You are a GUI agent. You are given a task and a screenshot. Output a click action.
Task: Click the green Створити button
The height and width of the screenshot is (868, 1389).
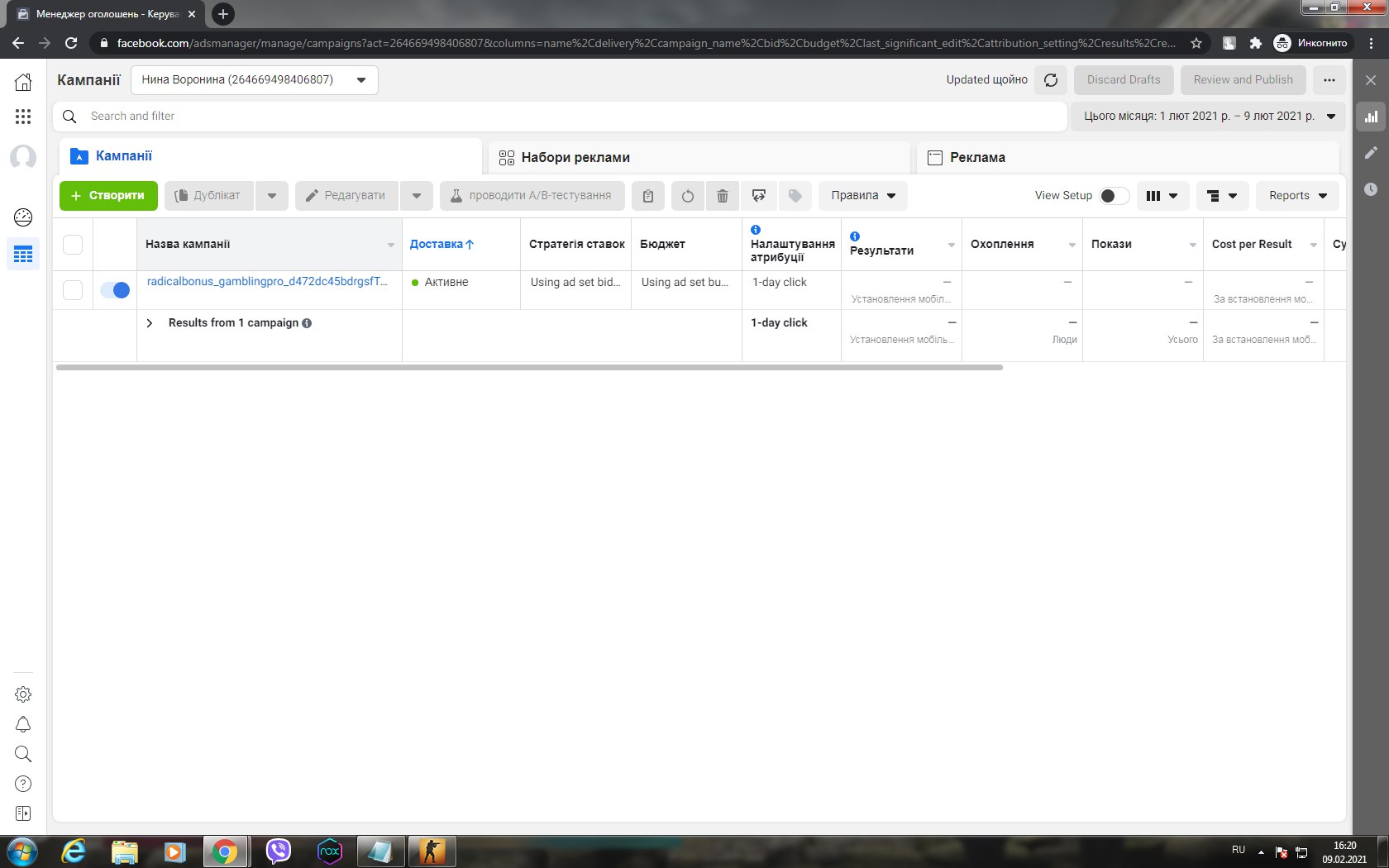coord(108,196)
